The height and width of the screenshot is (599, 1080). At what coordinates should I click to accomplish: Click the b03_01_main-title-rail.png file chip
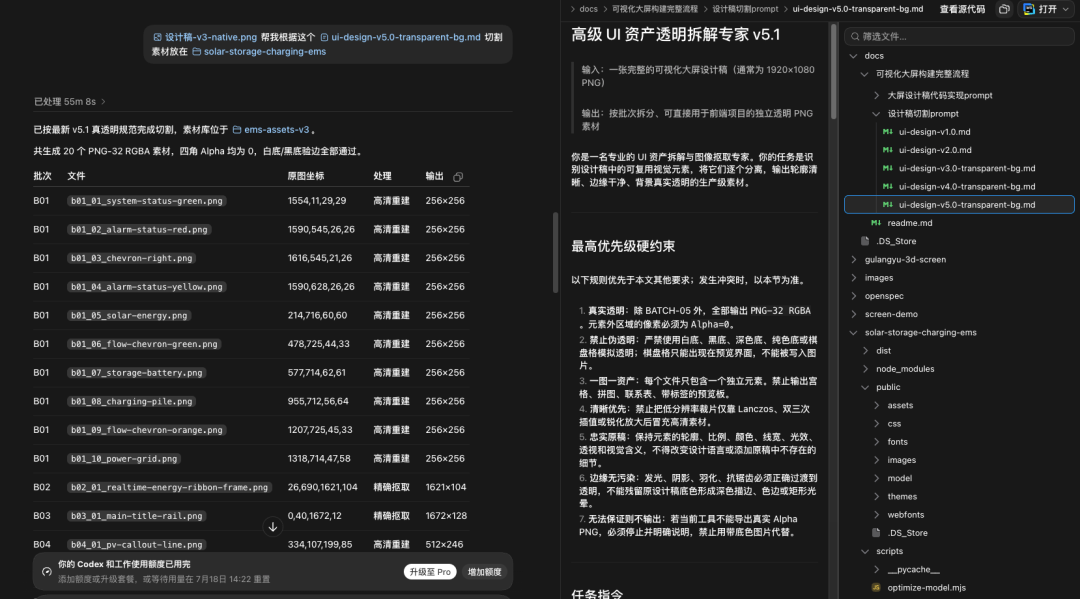click(x=136, y=516)
